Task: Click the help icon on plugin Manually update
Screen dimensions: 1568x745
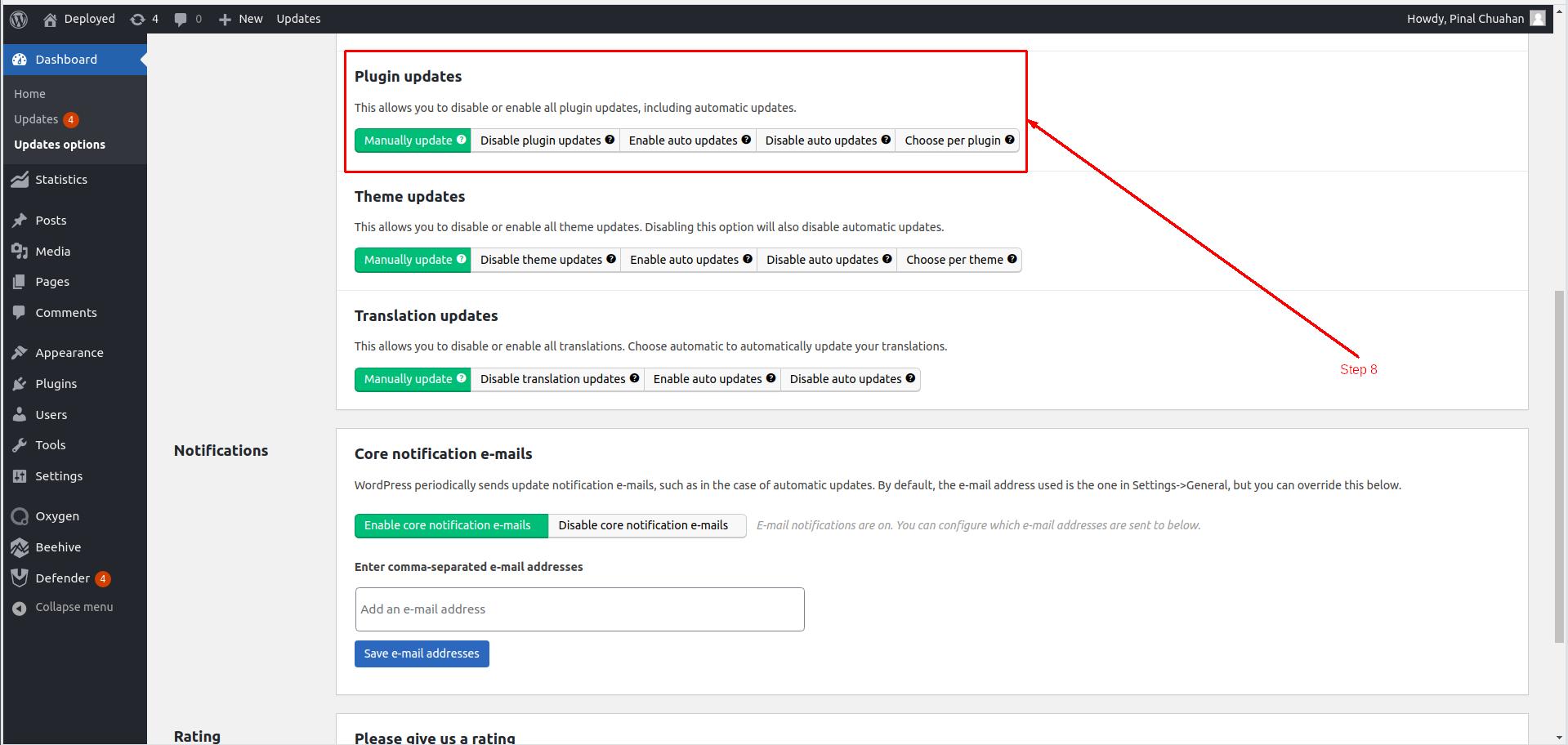Action: pos(462,140)
